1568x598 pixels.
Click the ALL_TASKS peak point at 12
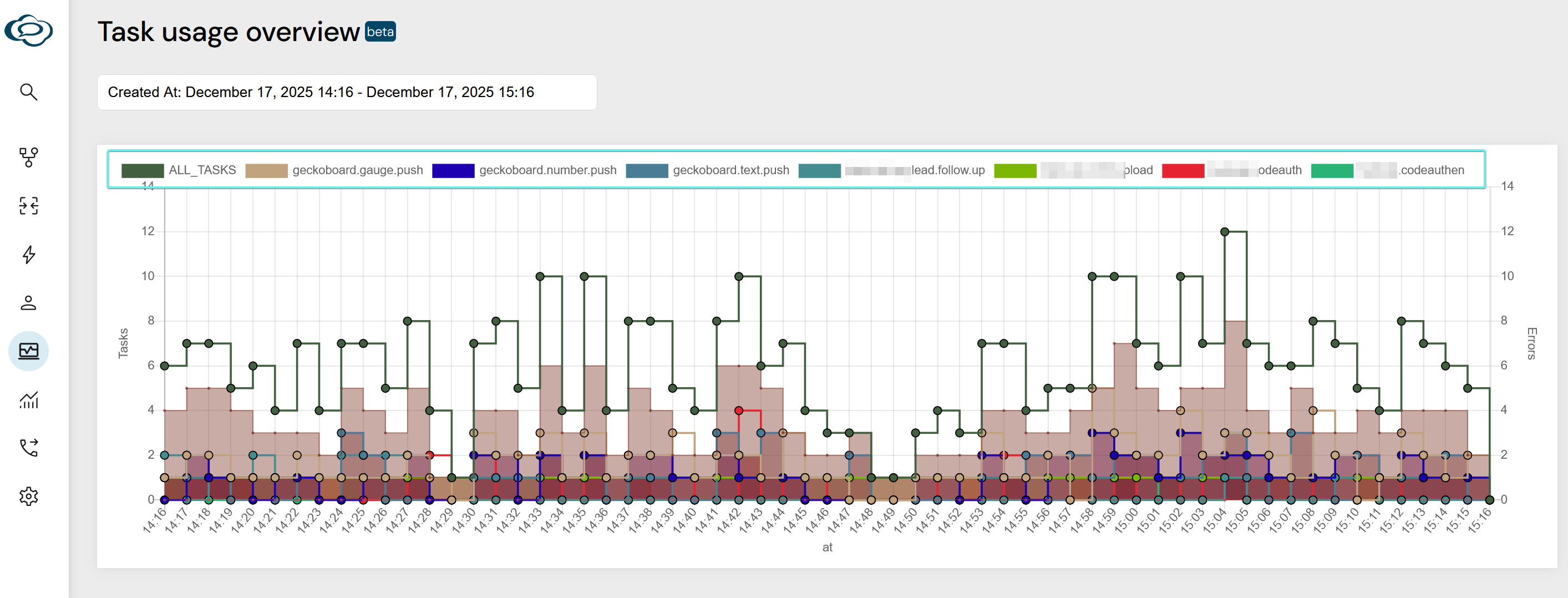coord(1224,231)
